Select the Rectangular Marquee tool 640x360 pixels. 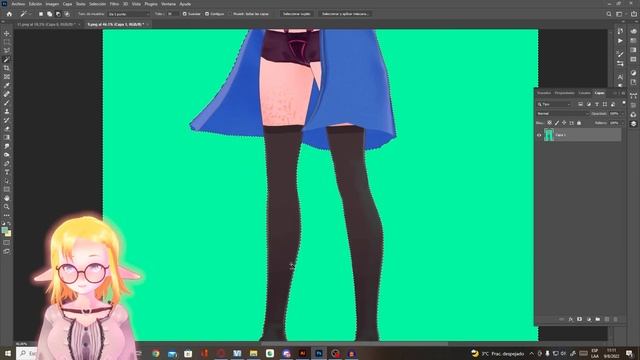click(7, 42)
